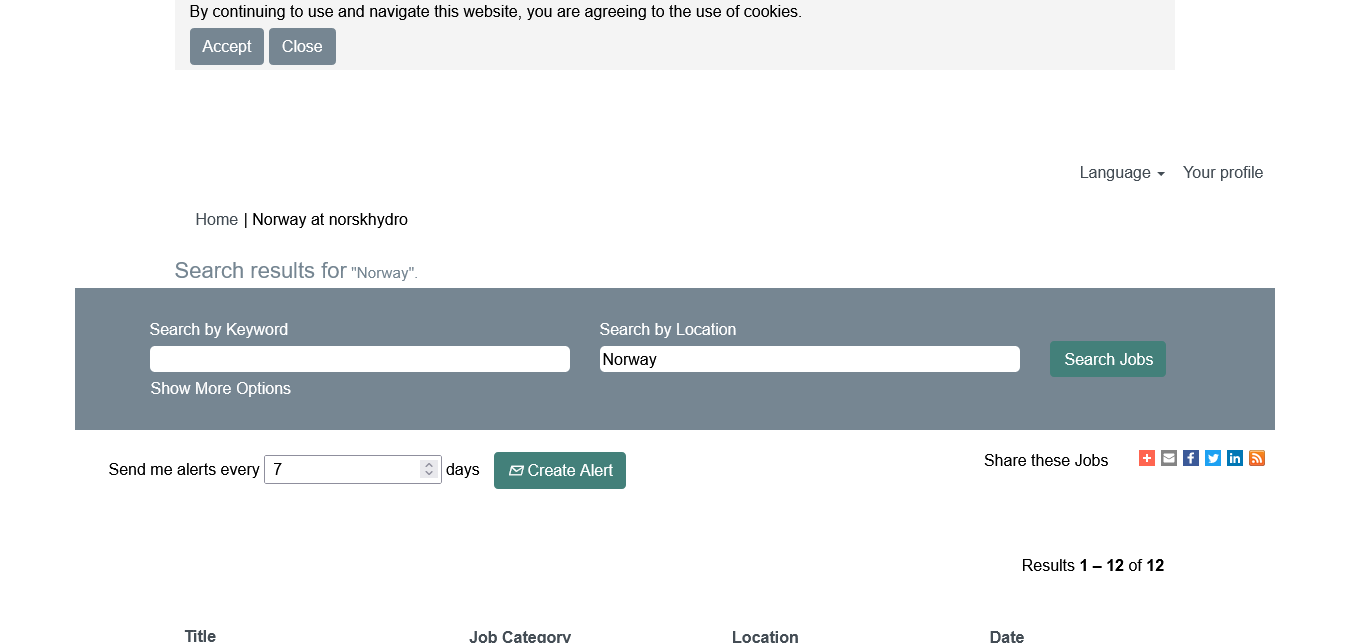
Task: Sort results by Date column
Action: [x=1006, y=636]
